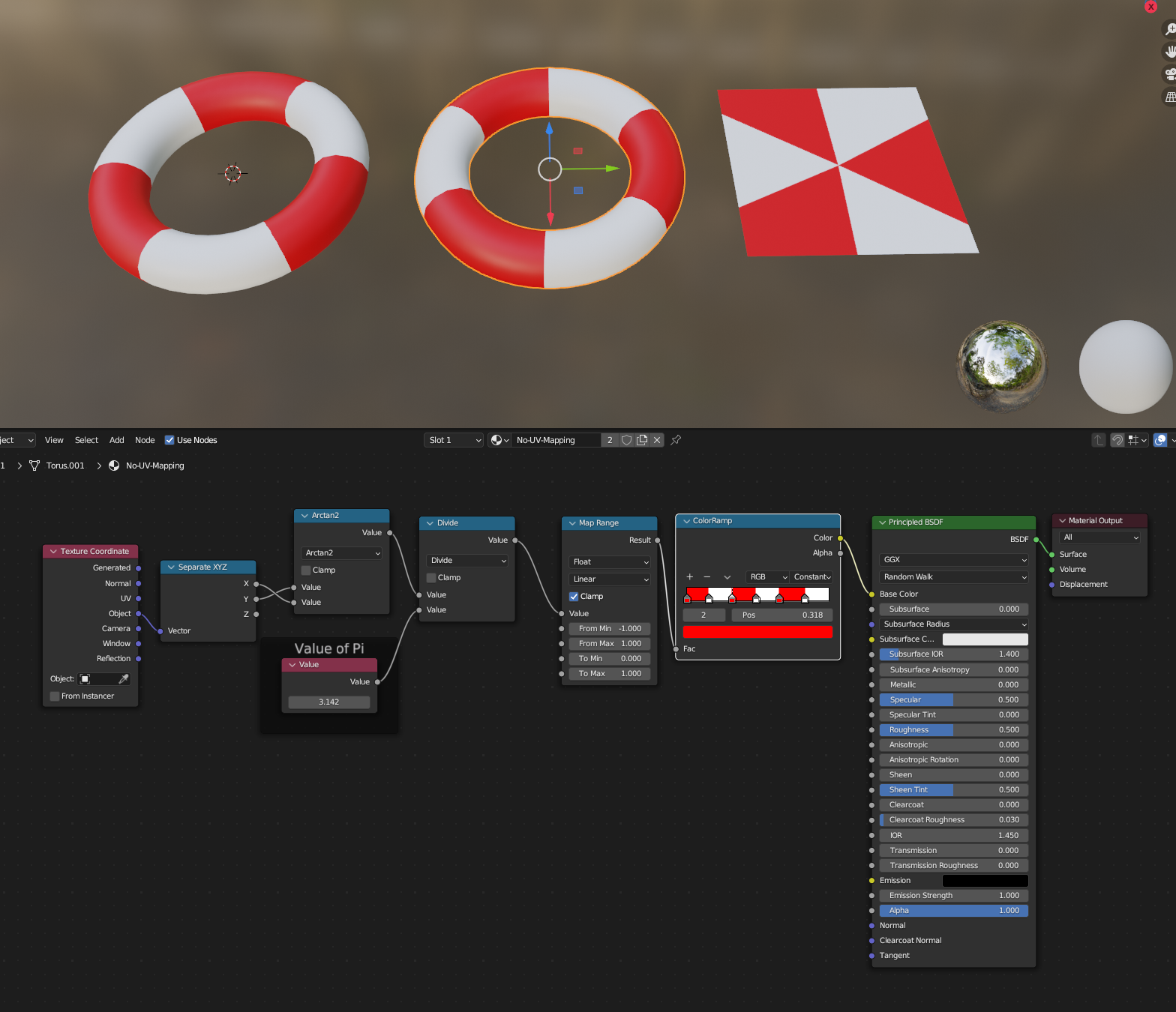The height and width of the screenshot is (1012, 1176).
Task: Click the Alpha 1.000 slider
Action: tap(954, 911)
